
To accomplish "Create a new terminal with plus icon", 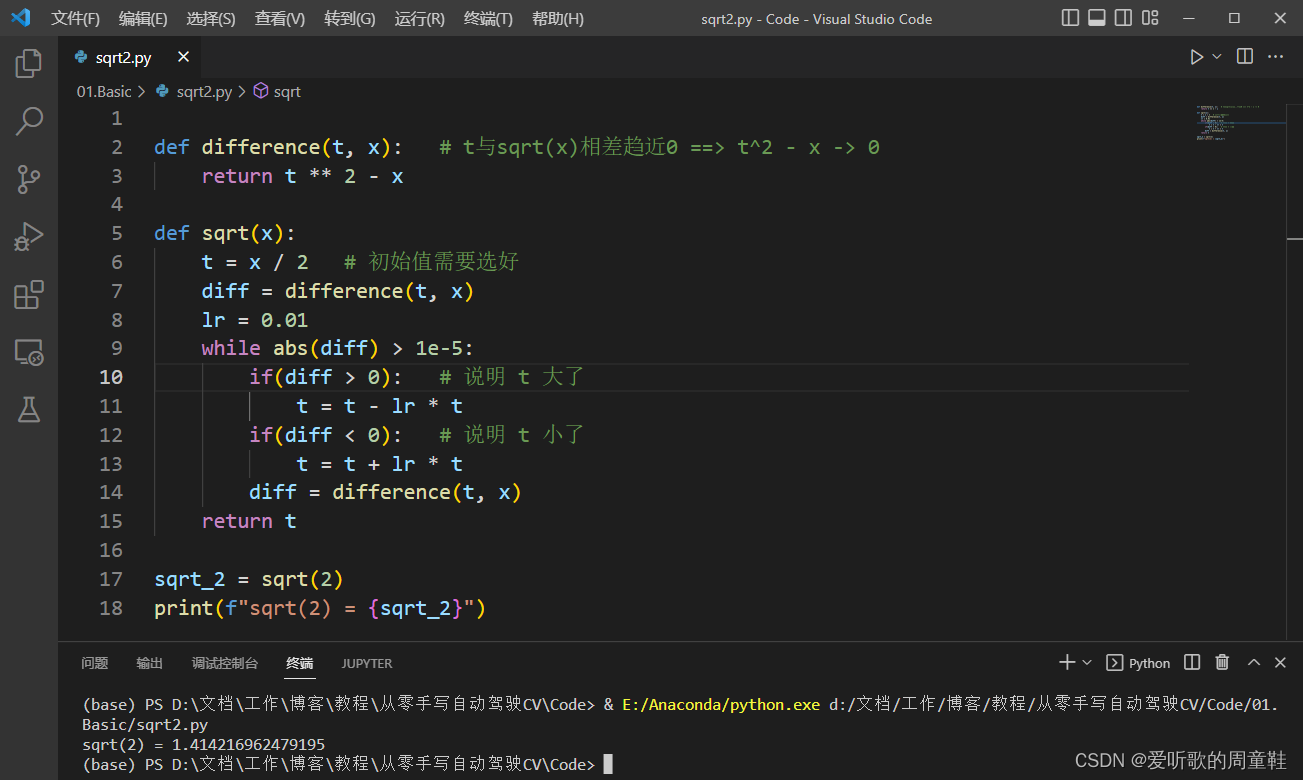I will tap(1067, 662).
